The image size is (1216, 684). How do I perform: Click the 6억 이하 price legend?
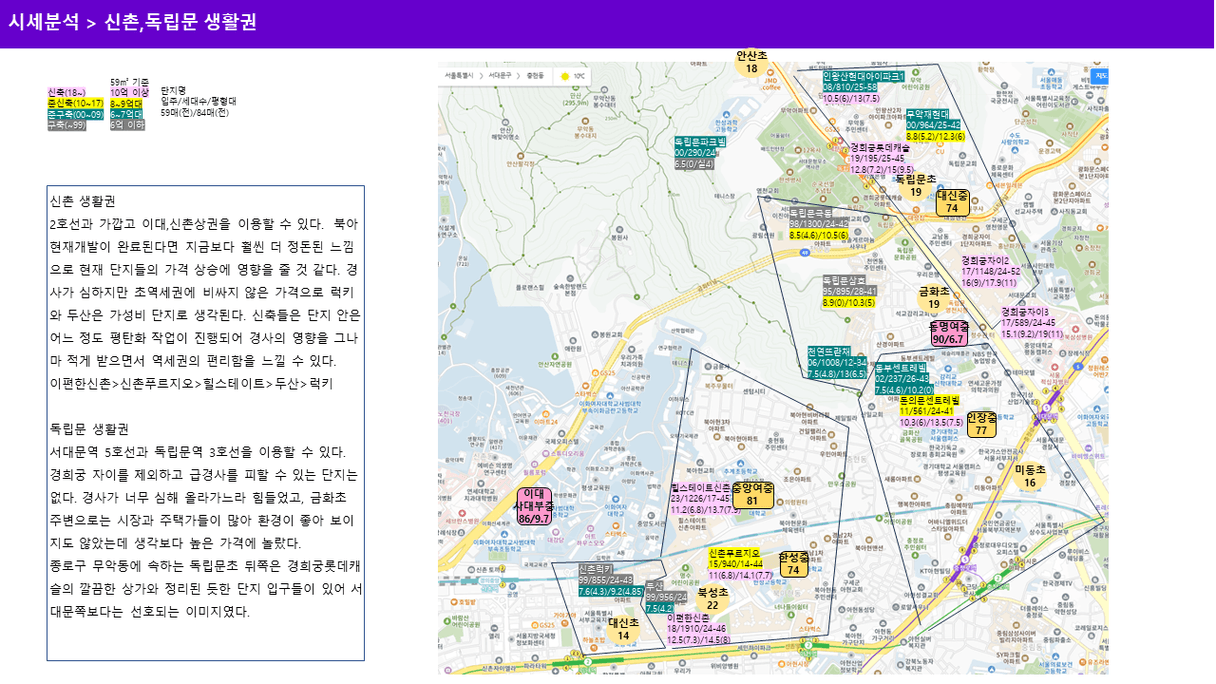(127, 126)
